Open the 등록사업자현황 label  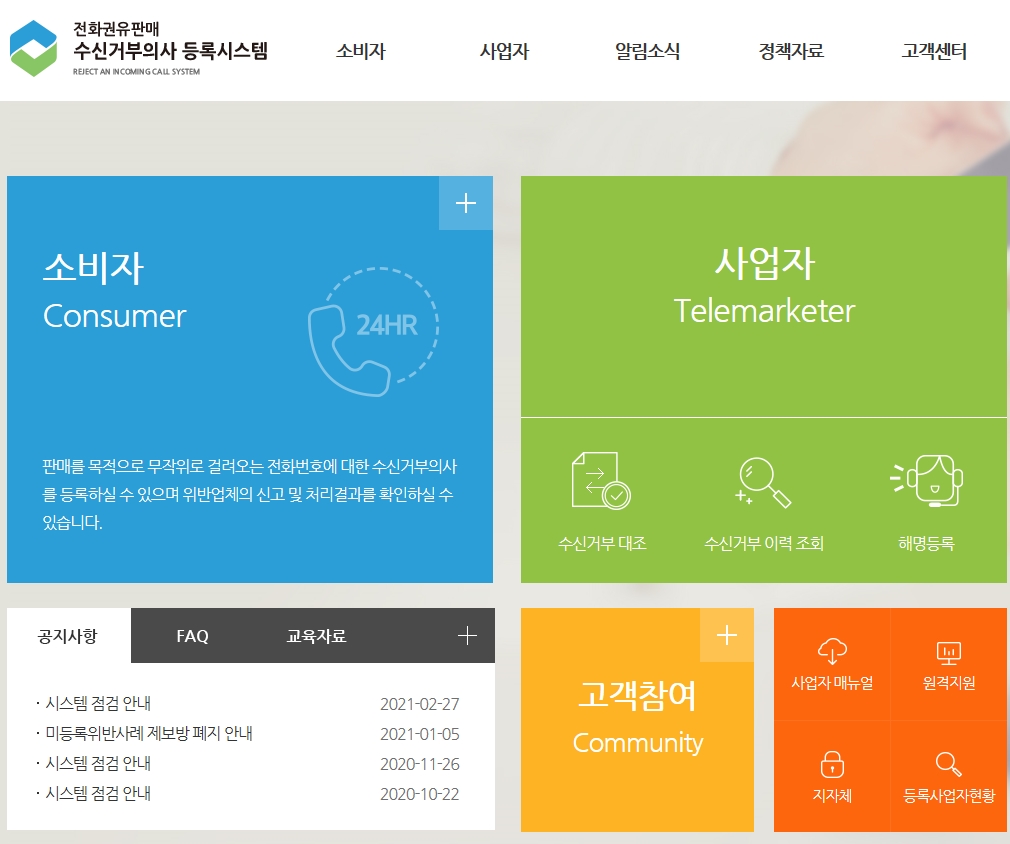click(949, 796)
